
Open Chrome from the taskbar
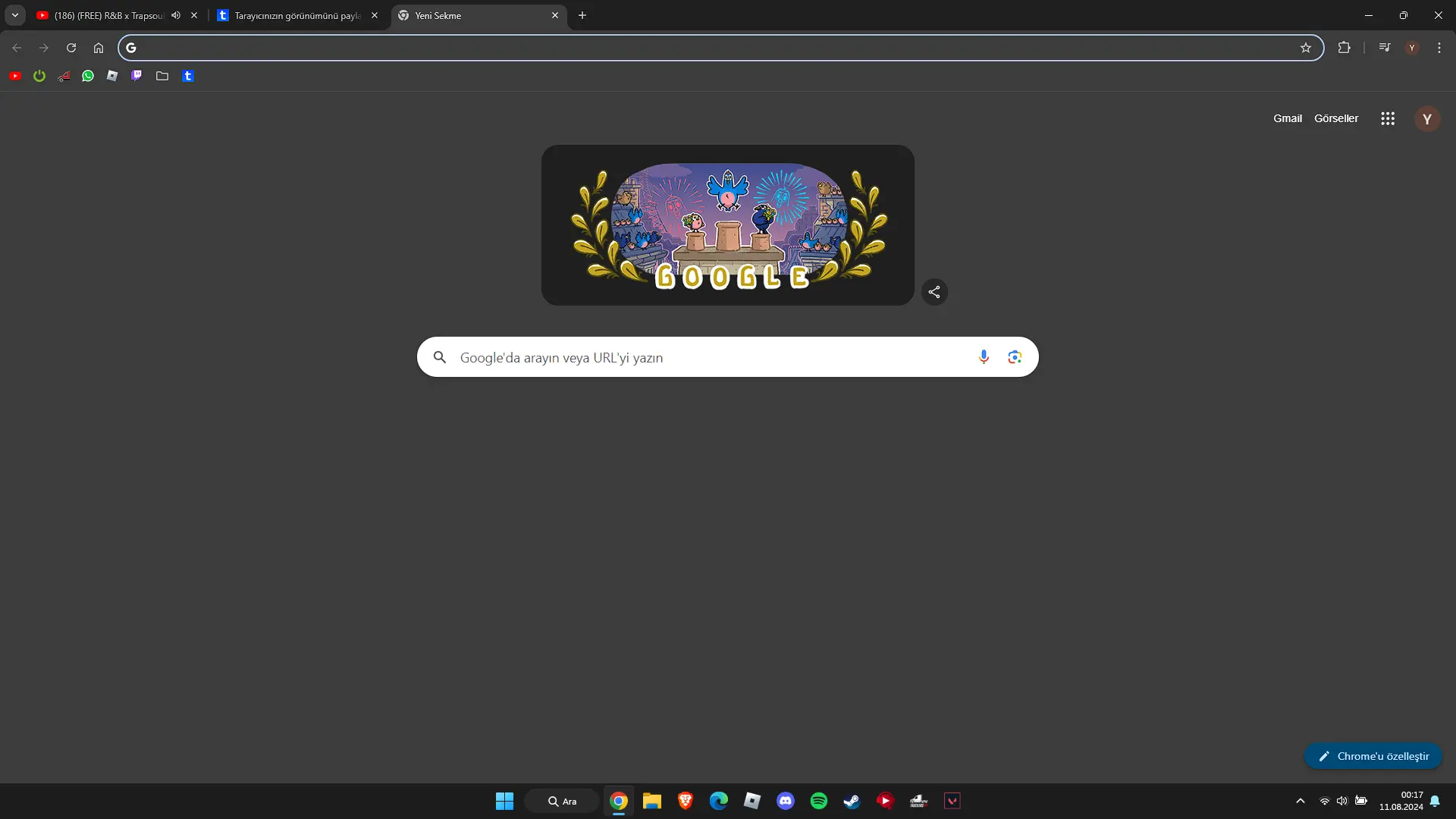[x=619, y=801]
